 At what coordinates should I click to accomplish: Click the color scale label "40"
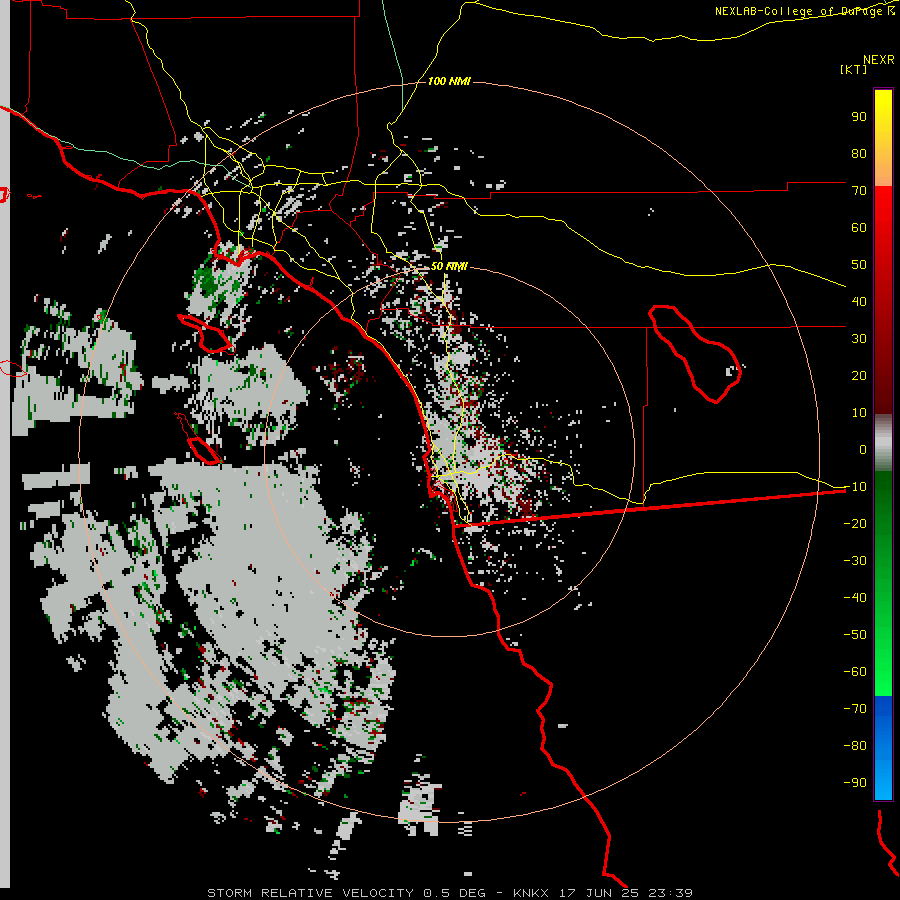point(859,301)
